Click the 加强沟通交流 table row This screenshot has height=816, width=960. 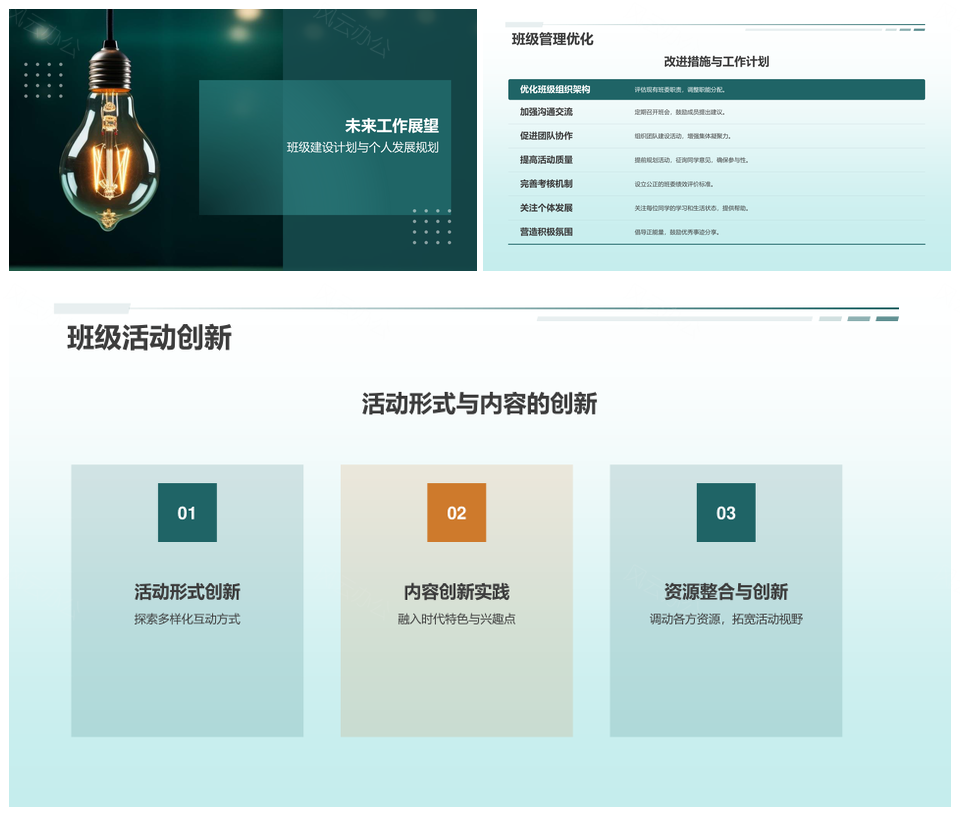point(716,112)
